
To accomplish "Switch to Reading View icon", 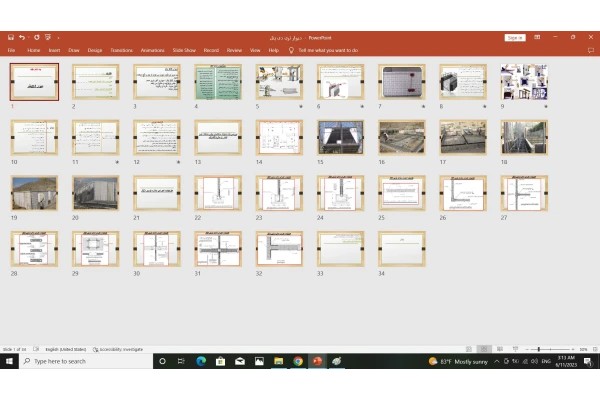I will [500, 349].
